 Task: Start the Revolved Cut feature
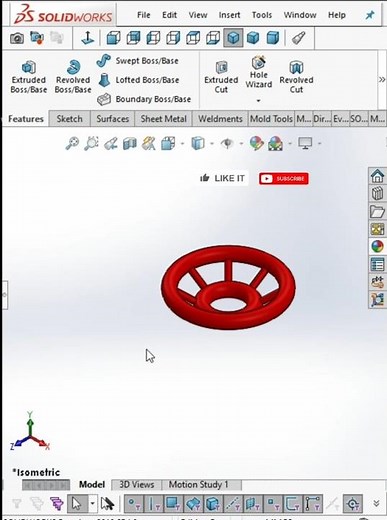(x=296, y=77)
